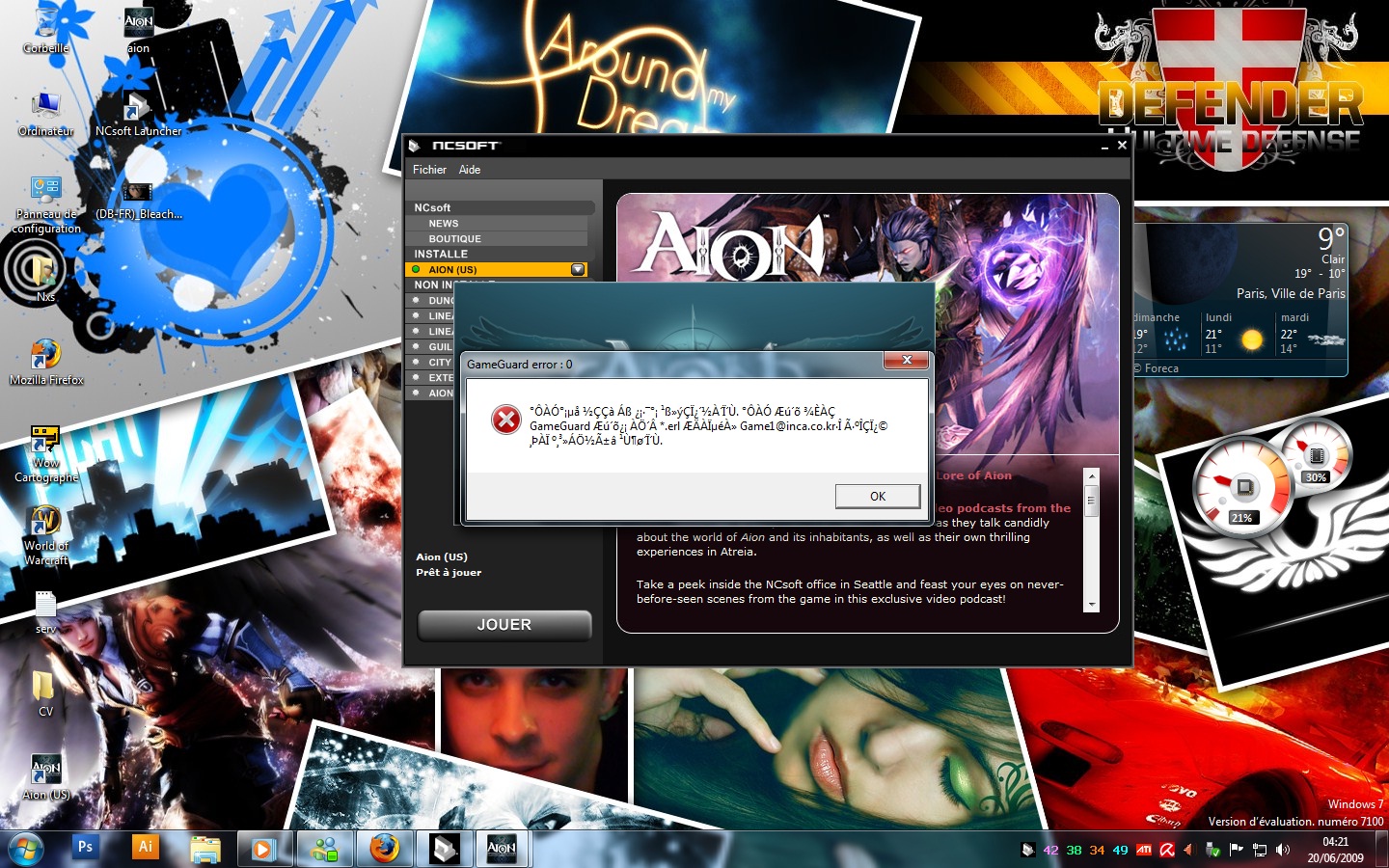Switch to NCsoft launcher taskbar button
The height and width of the screenshot is (868, 1389).
[444, 849]
